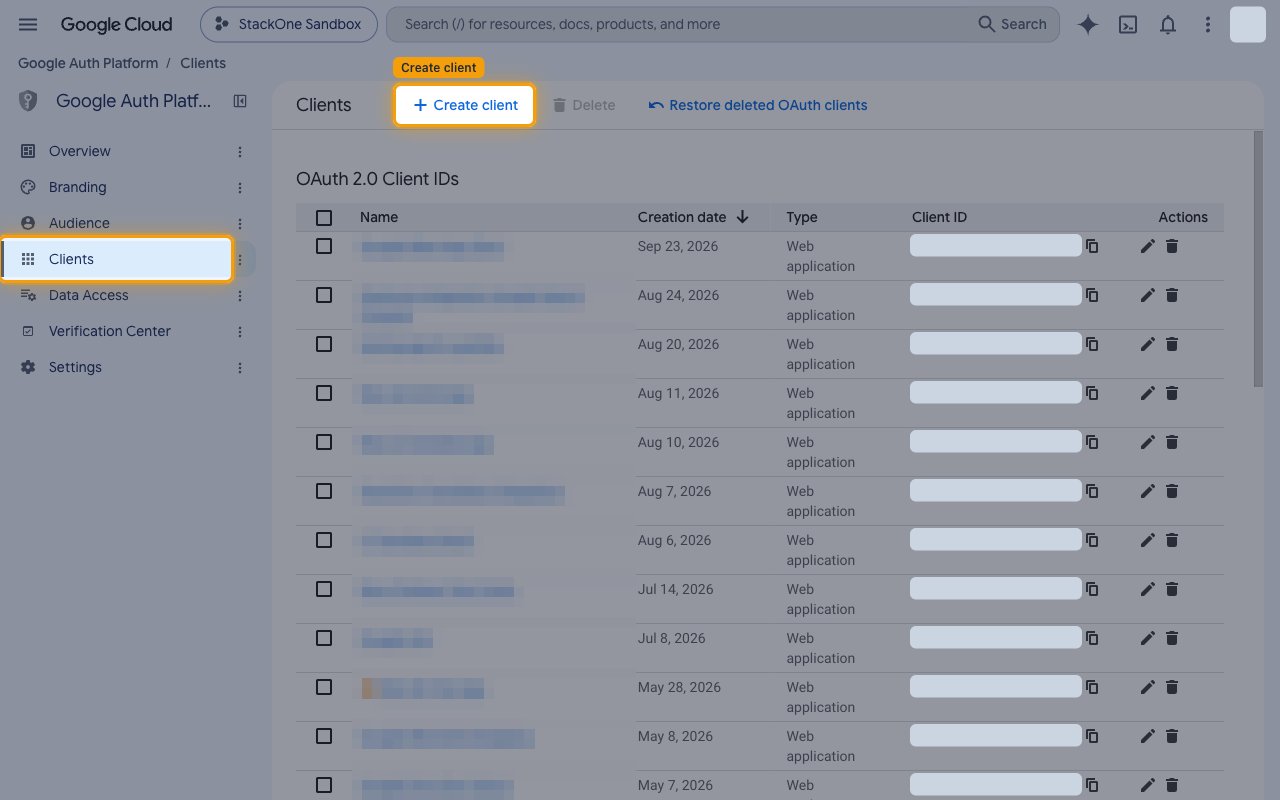The image size is (1280, 800).
Task: Click Google Auth Platform breadcrumb link
Action: tap(88, 63)
